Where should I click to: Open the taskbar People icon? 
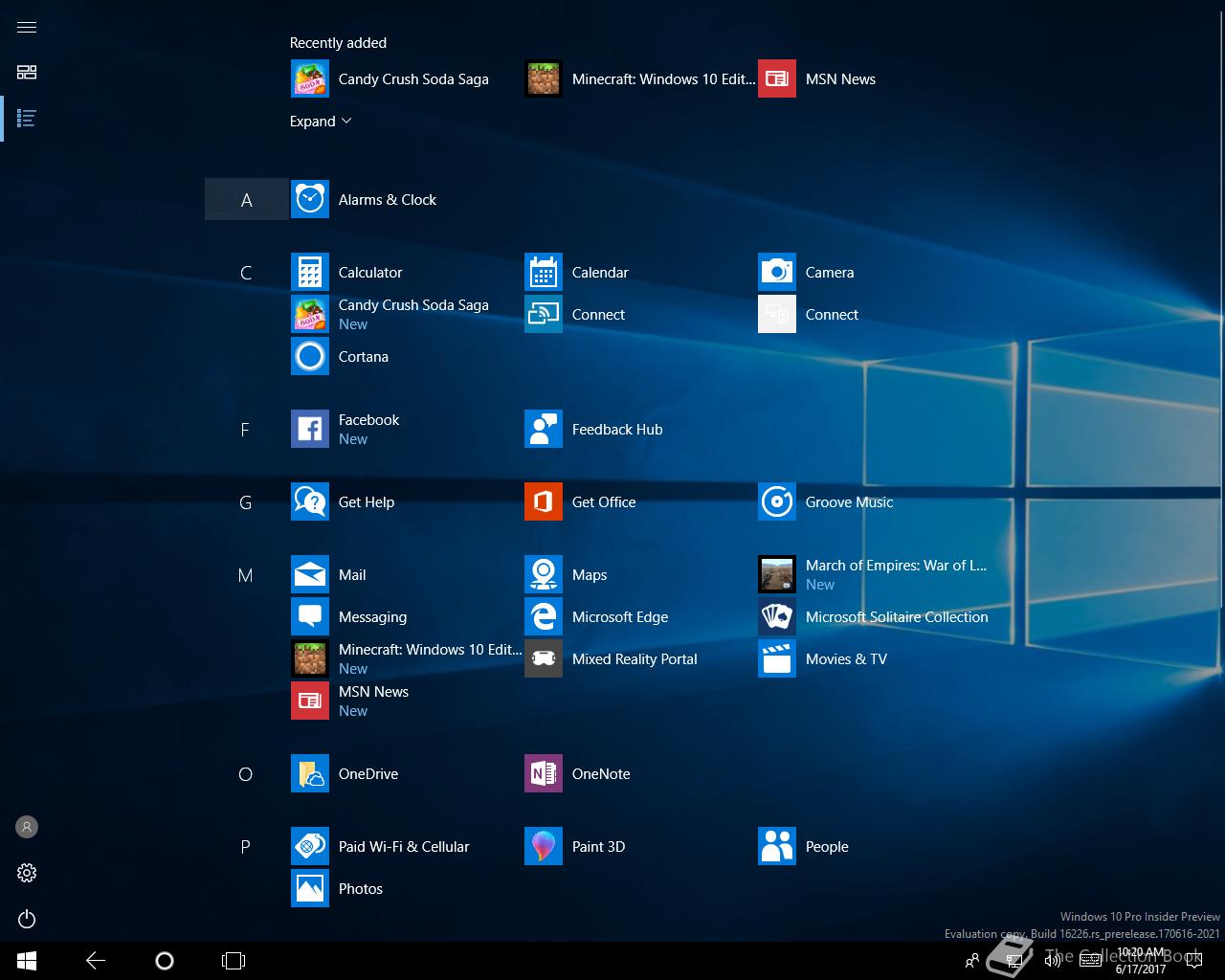(972, 961)
